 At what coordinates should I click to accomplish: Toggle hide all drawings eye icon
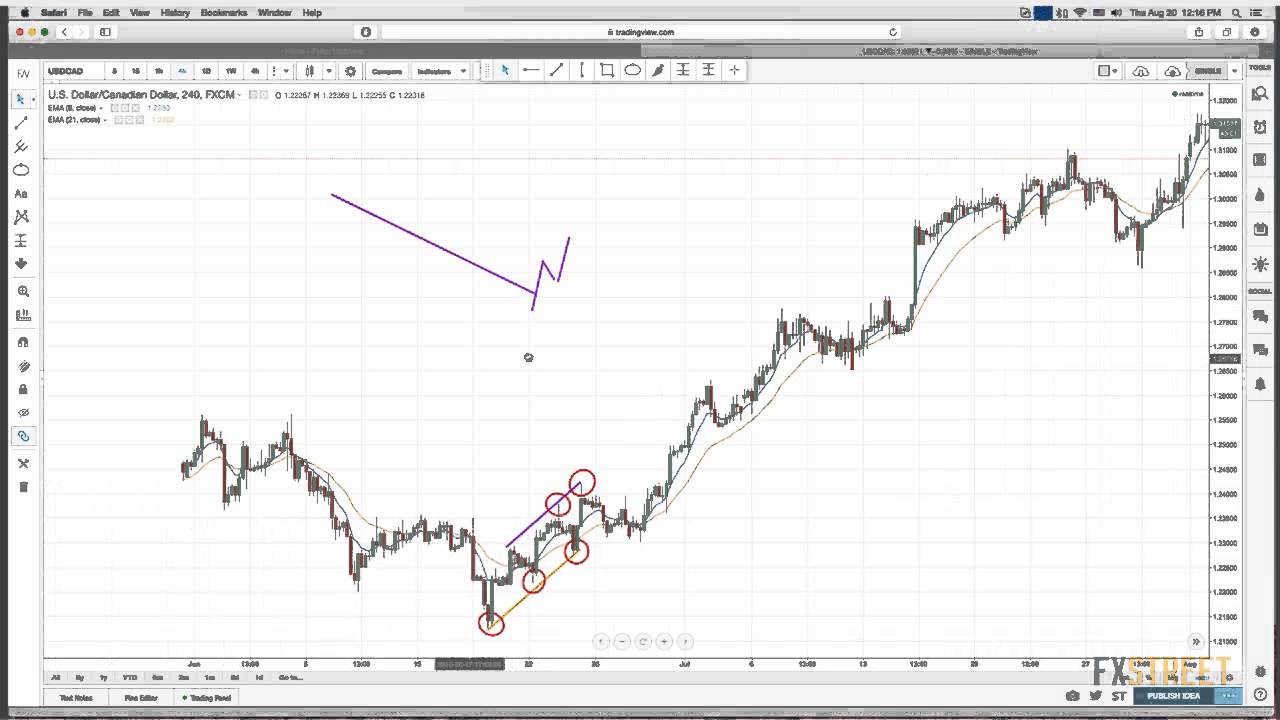tap(23, 412)
